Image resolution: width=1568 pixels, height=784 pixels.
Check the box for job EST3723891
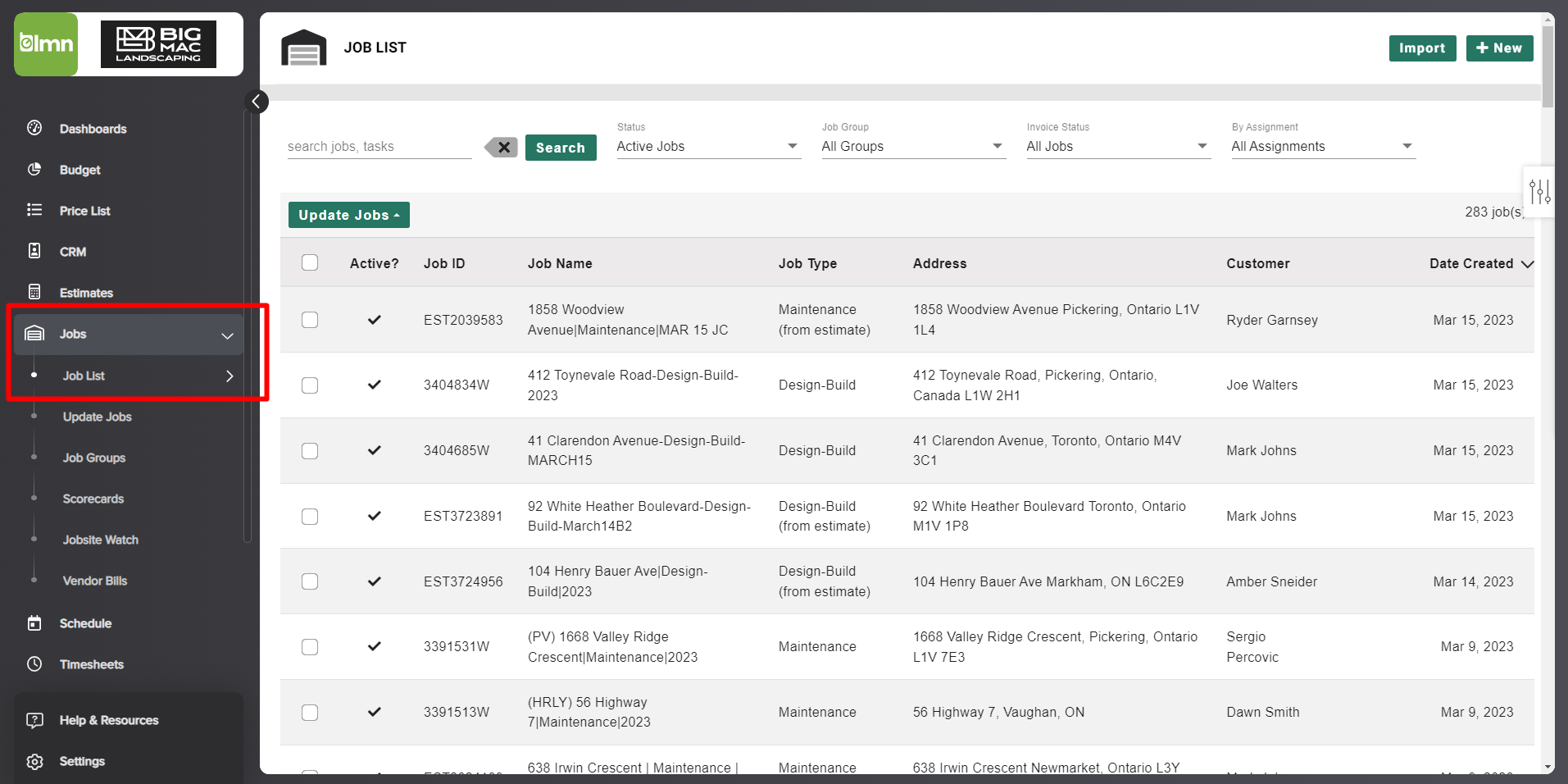(x=310, y=517)
